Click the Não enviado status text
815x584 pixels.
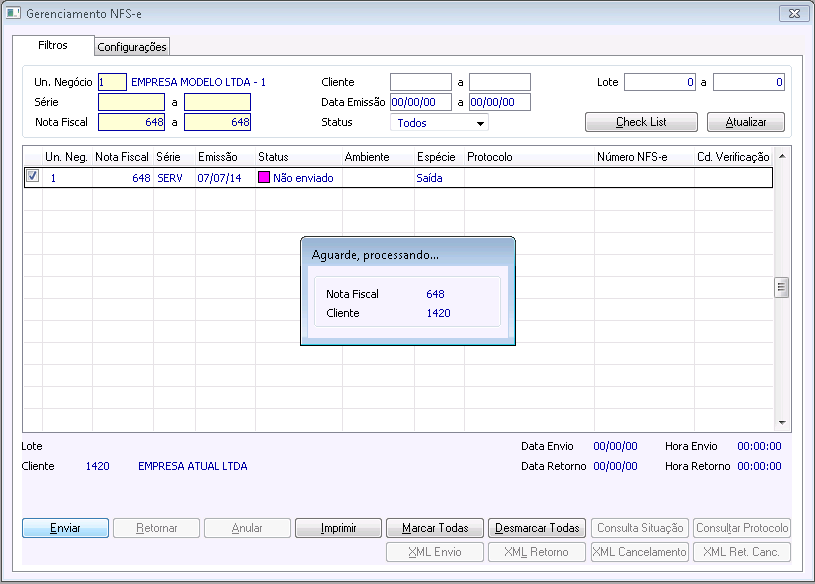click(304, 178)
